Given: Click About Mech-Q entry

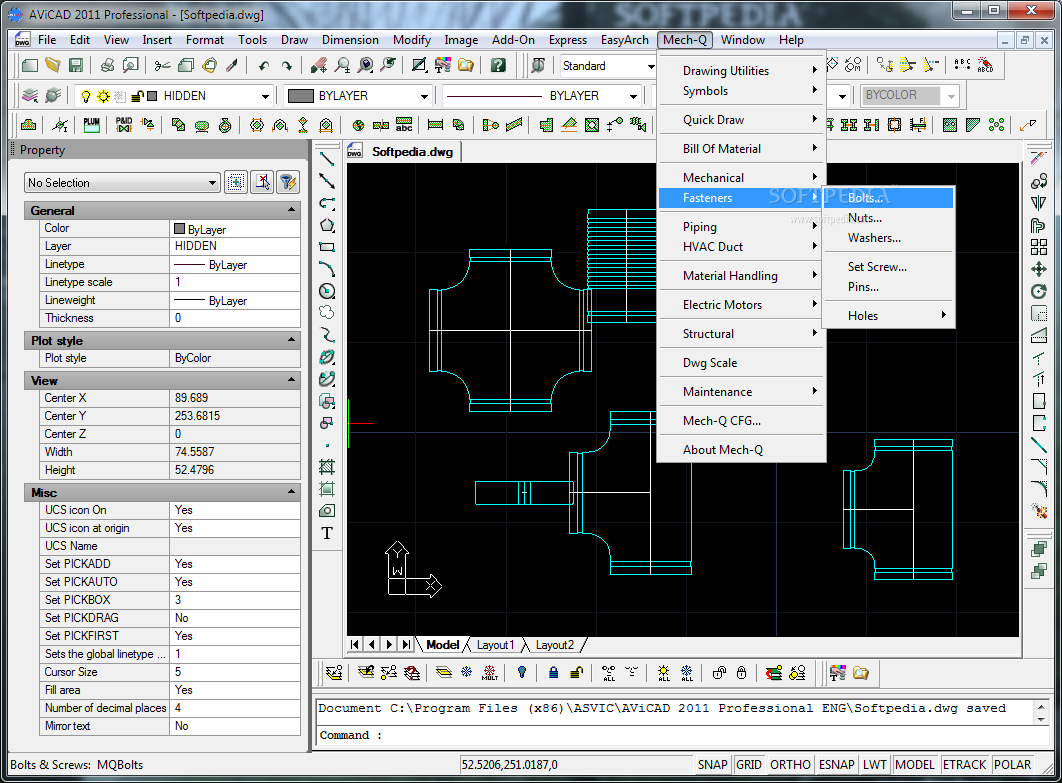Looking at the screenshot, I should pos(742,450).
